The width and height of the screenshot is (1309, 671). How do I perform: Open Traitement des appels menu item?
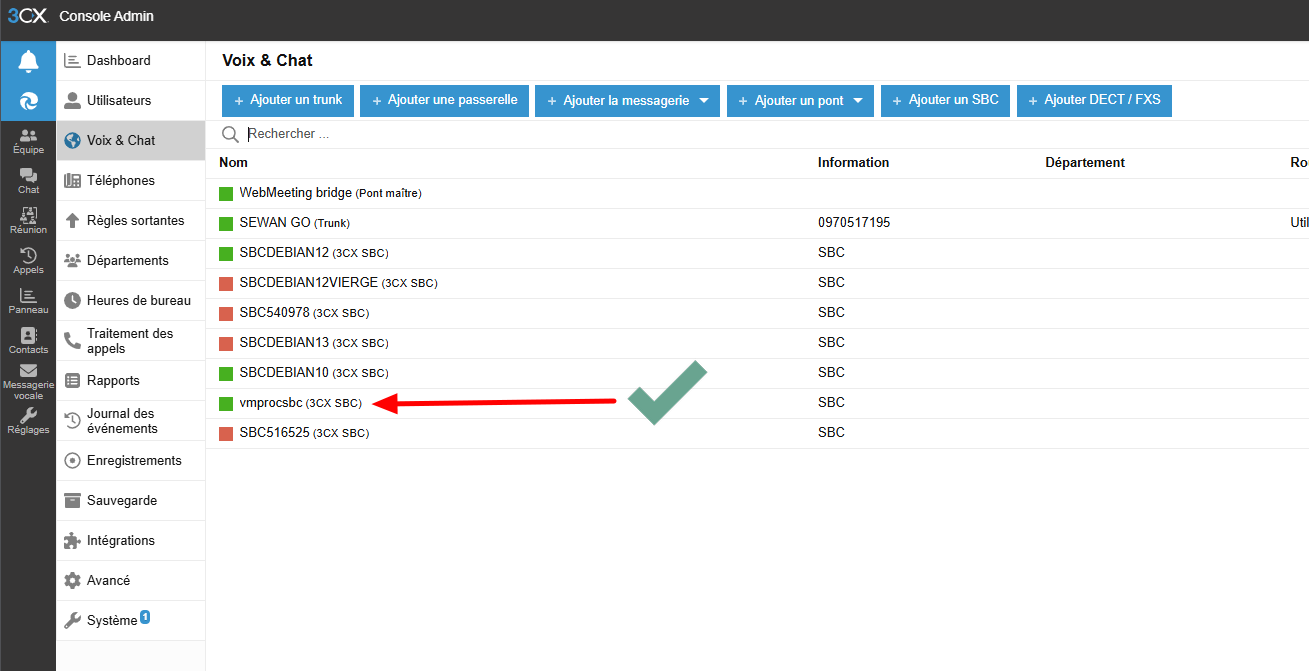point(131,341)
